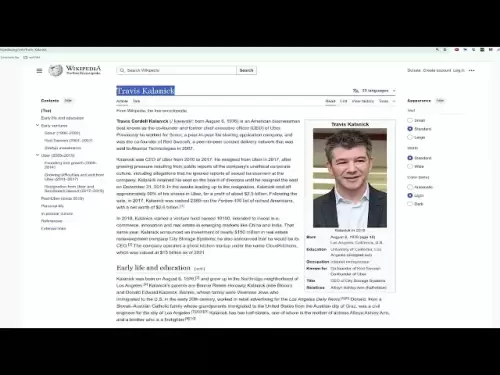The image size is (500, 375).
Task: Open the main menu hamburger icon
Action: 39,71
